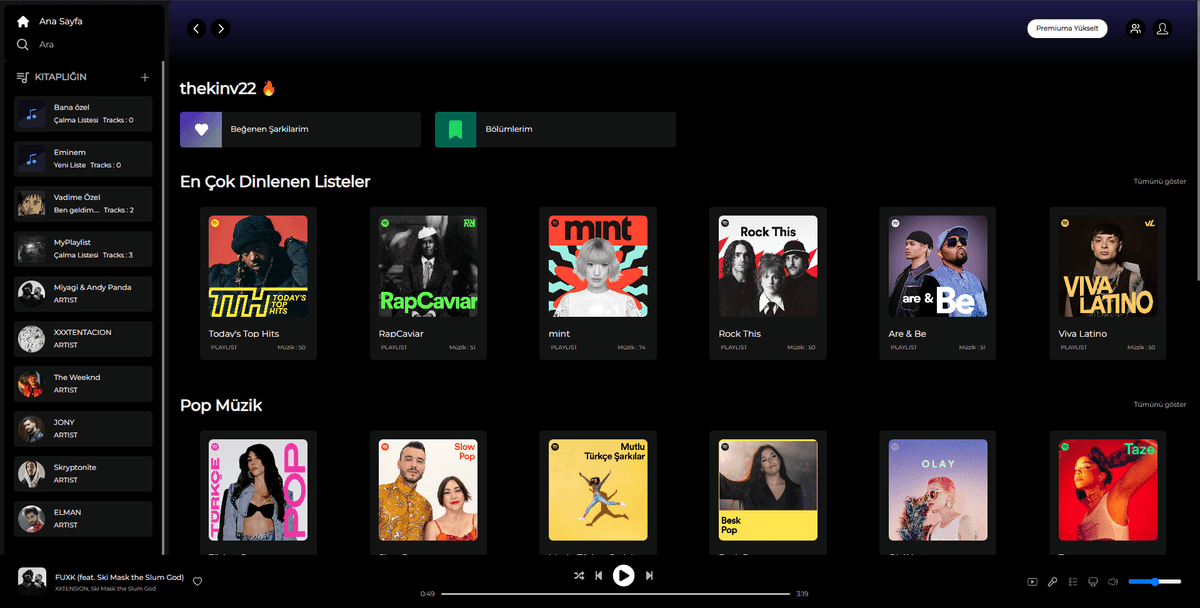Go forward with right arrow button
Viewport: 1200px width, 608px height.
[x=221, y=29]
